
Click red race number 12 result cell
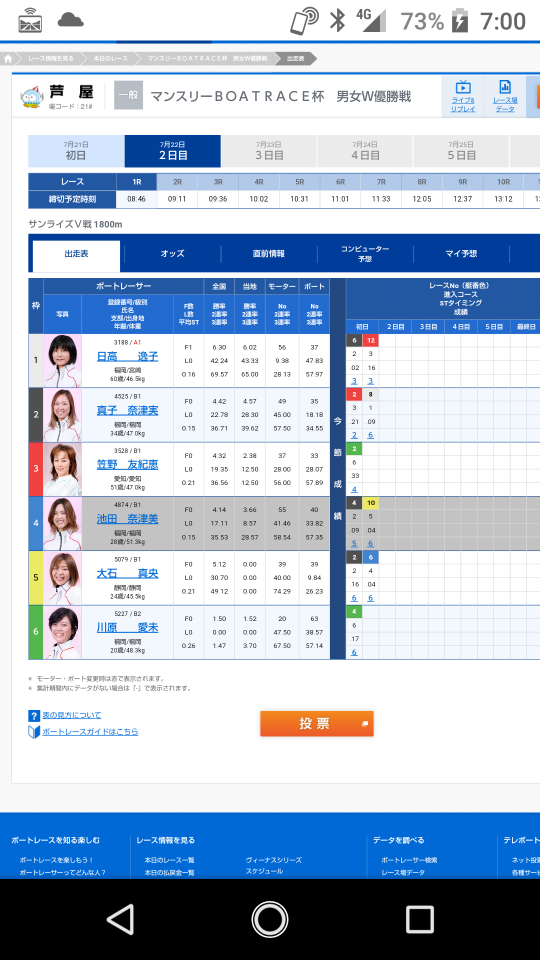point(370,340)
